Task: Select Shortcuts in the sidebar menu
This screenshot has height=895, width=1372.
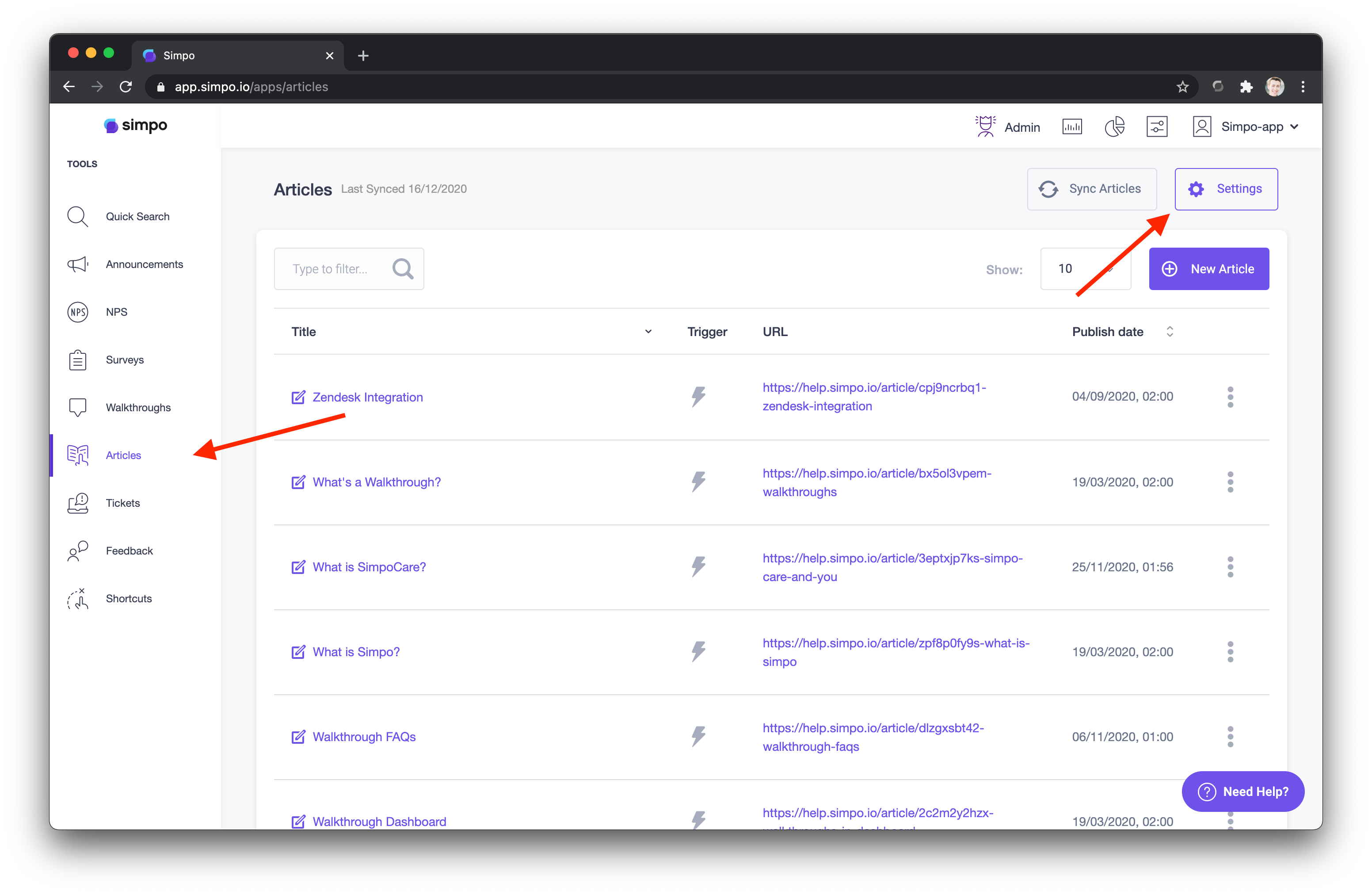Action: click(x=129, y=599)
